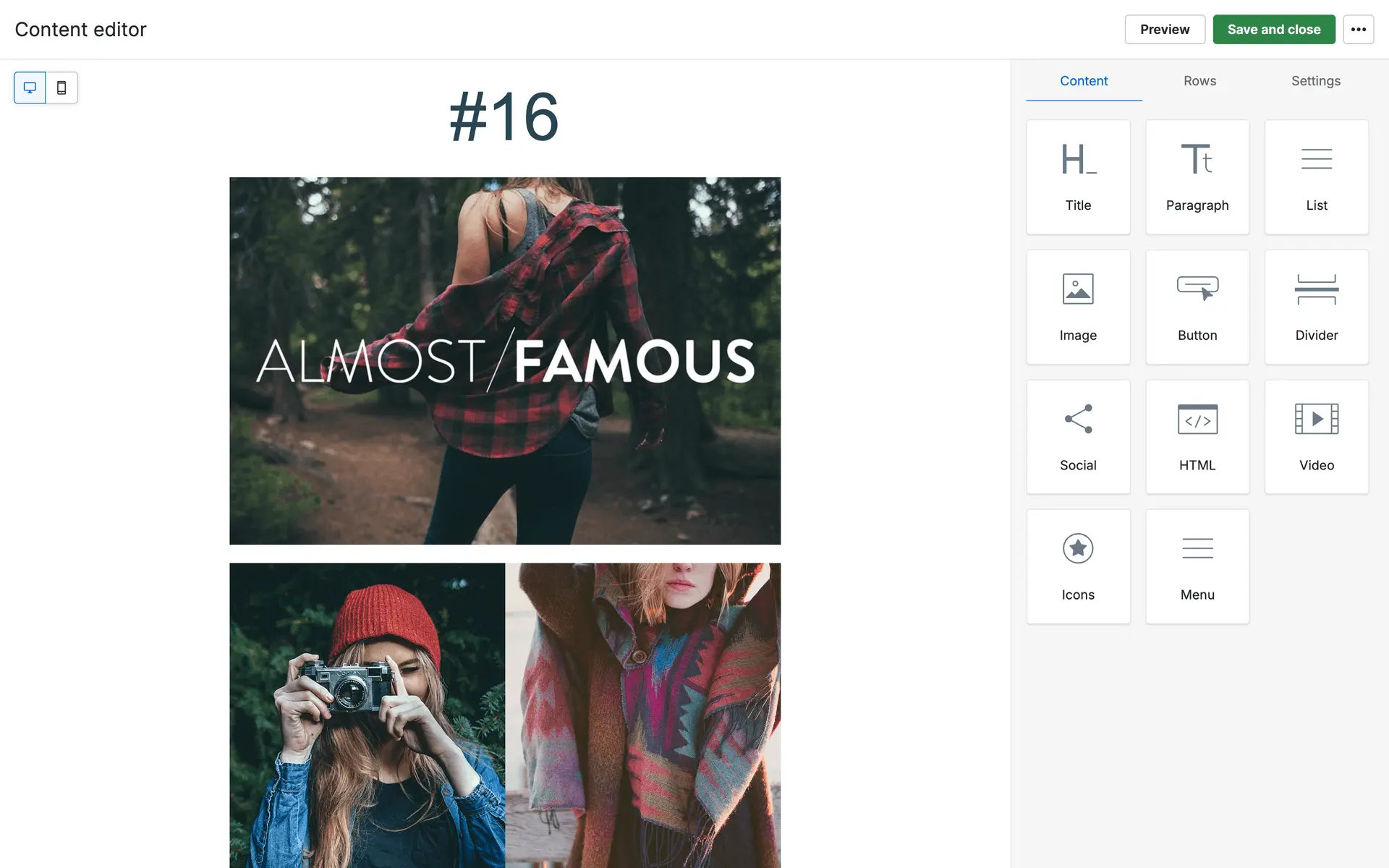Switch to desktop preview mode
This screenshot has height=868, width=1389.
(x=30, y=88)
